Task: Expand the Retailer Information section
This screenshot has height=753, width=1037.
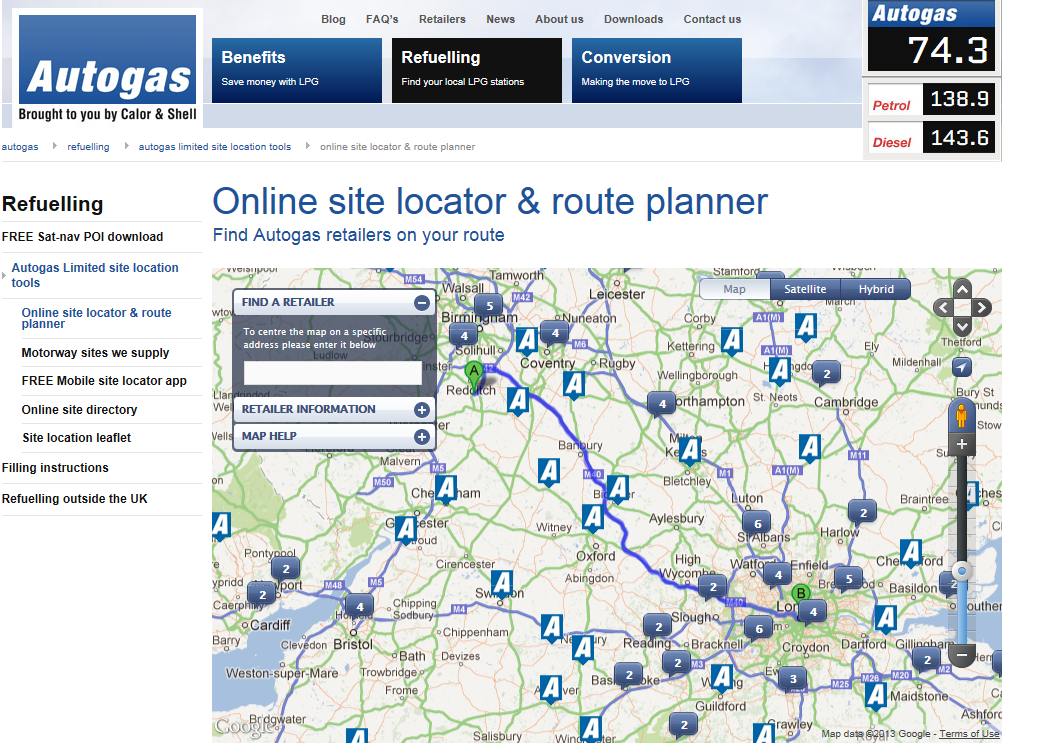Action: click(x=422, y=410)
